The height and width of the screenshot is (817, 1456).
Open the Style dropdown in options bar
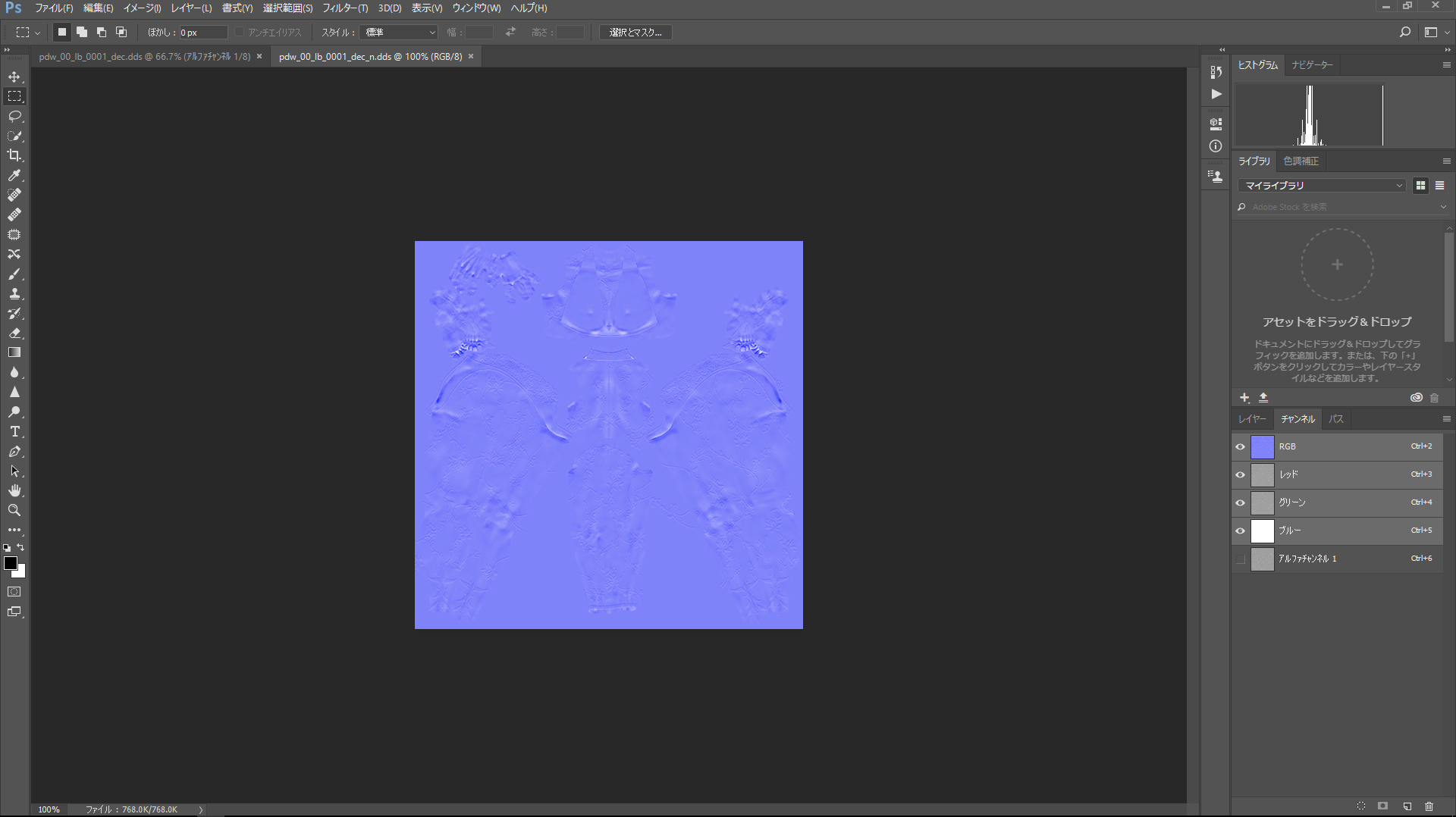coord(400,33)
